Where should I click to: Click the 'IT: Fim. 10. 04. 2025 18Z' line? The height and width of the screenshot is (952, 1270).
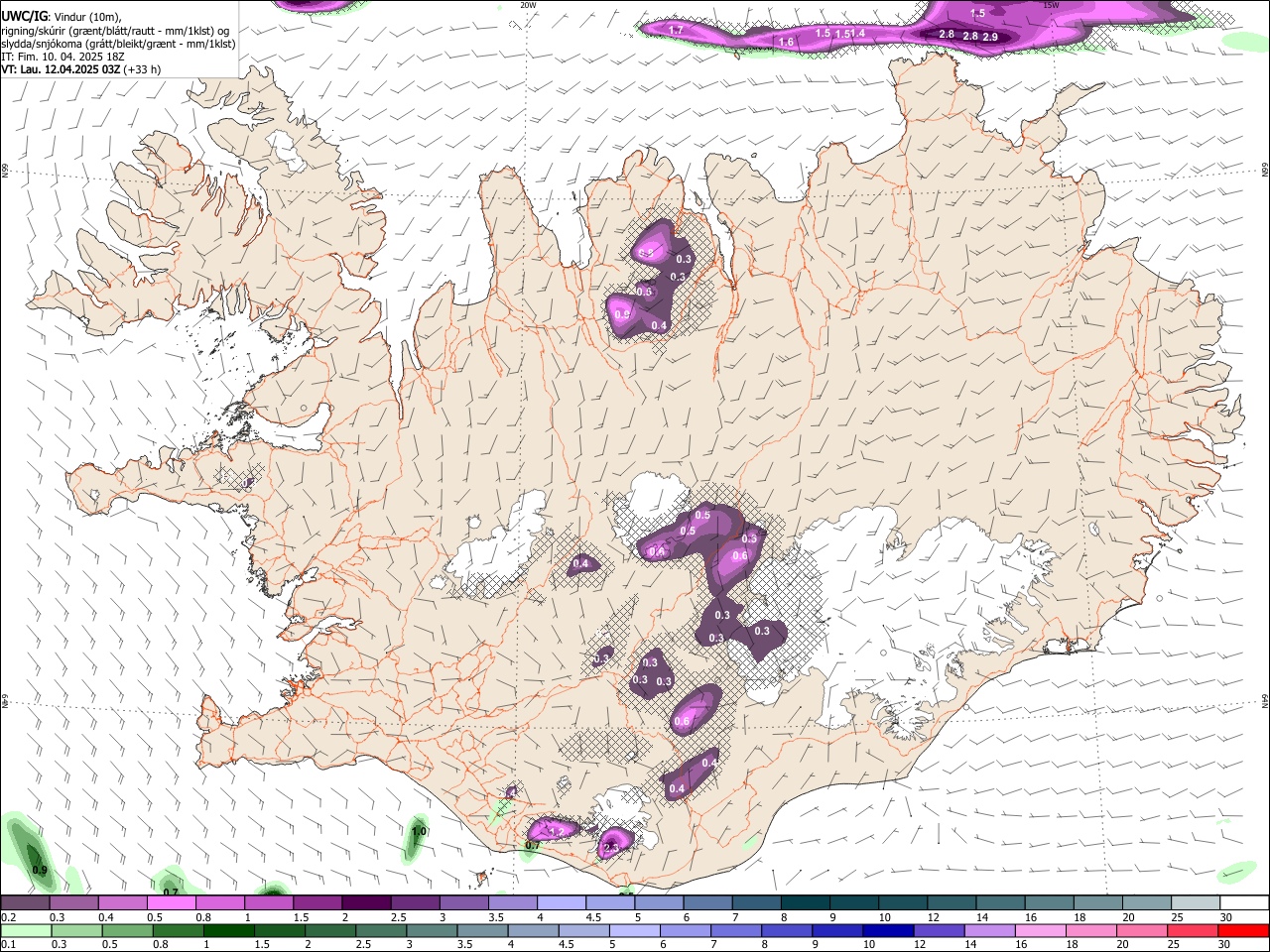63,57
